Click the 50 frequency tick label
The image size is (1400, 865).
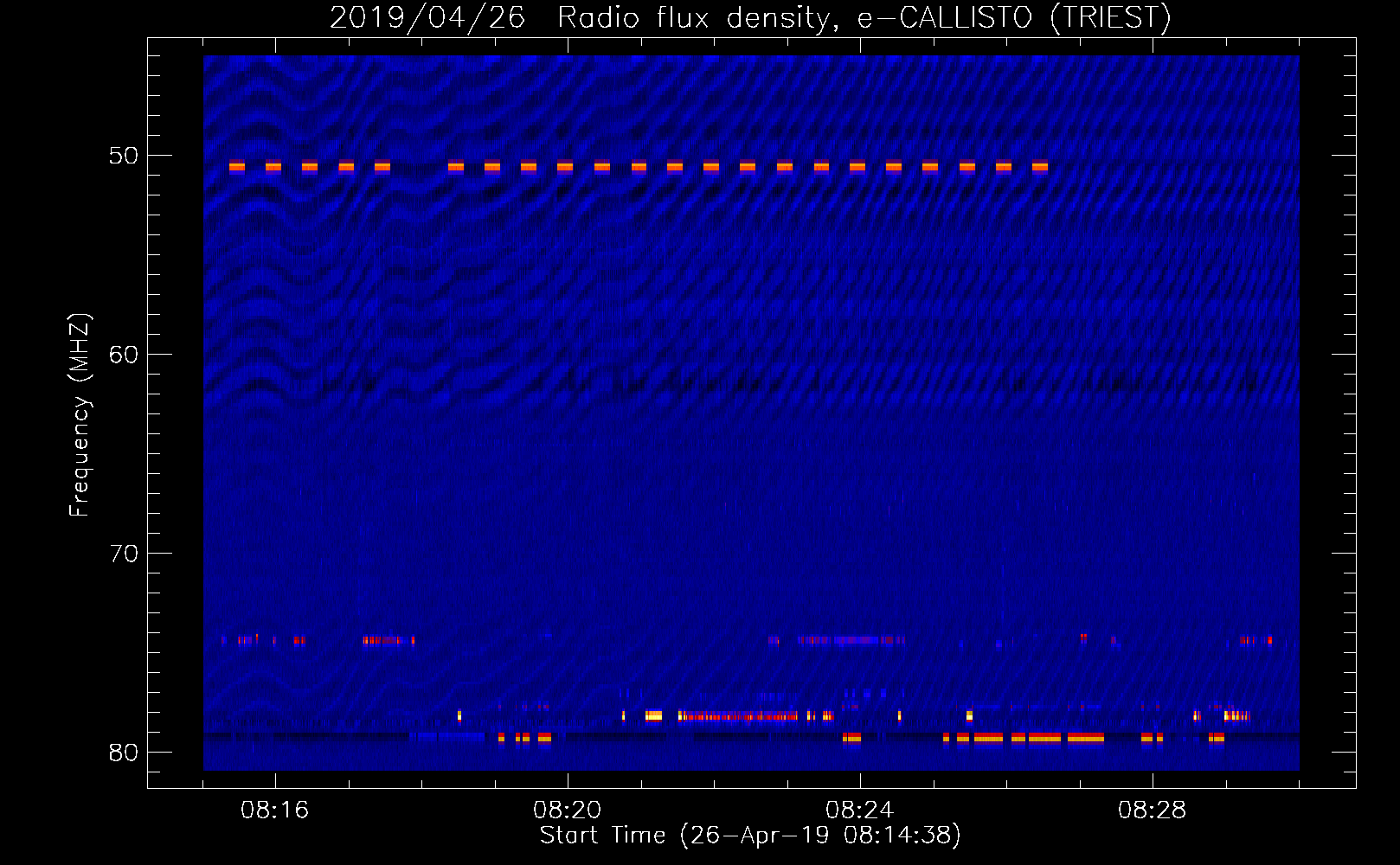click(x=124, y=156)
